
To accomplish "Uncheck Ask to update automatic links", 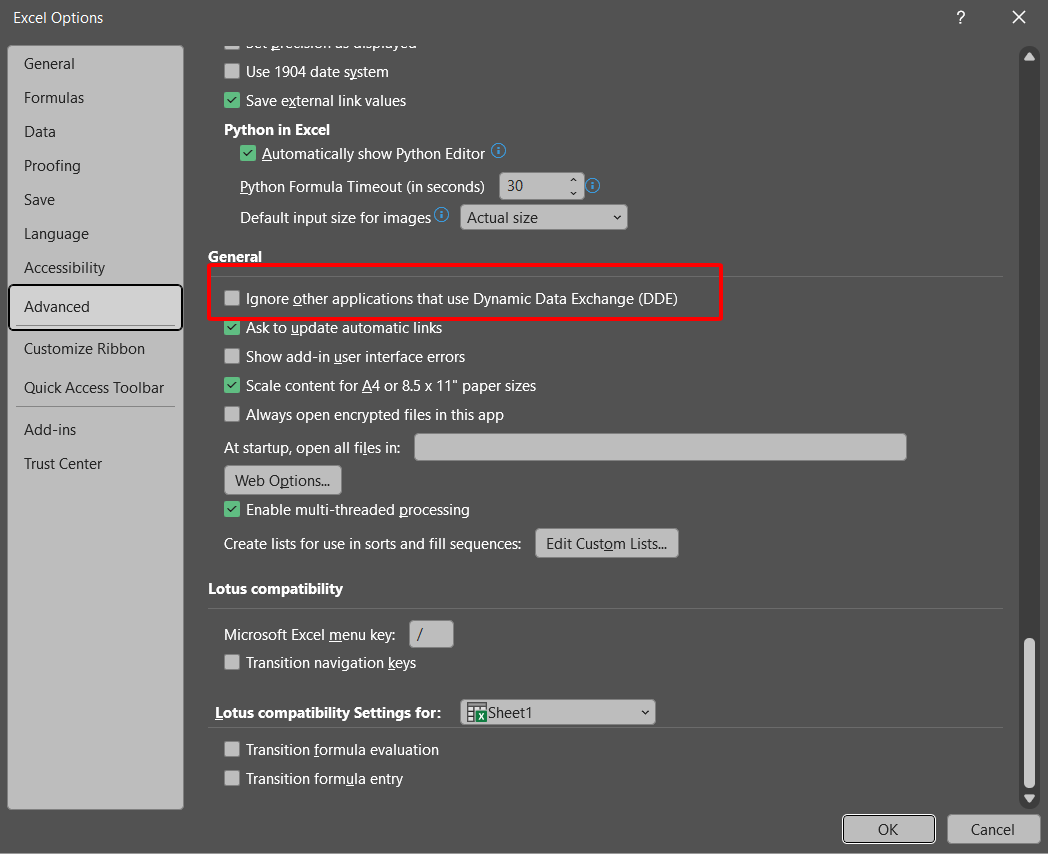I will (x=232, y=327).
